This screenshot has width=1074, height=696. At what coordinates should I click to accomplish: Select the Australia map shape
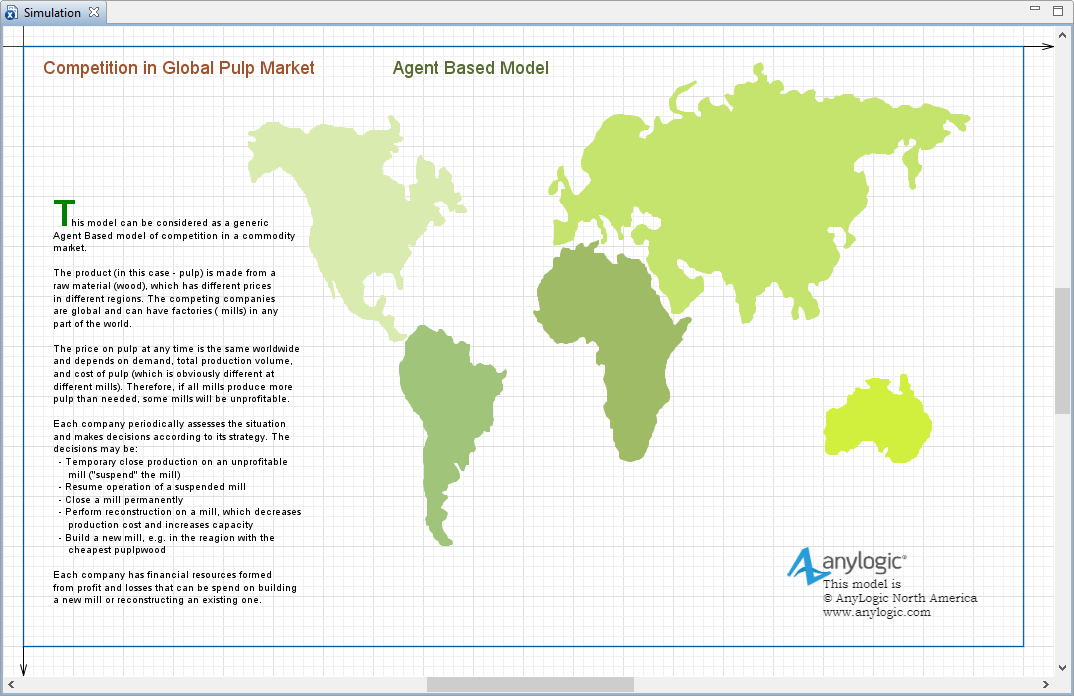878,419
